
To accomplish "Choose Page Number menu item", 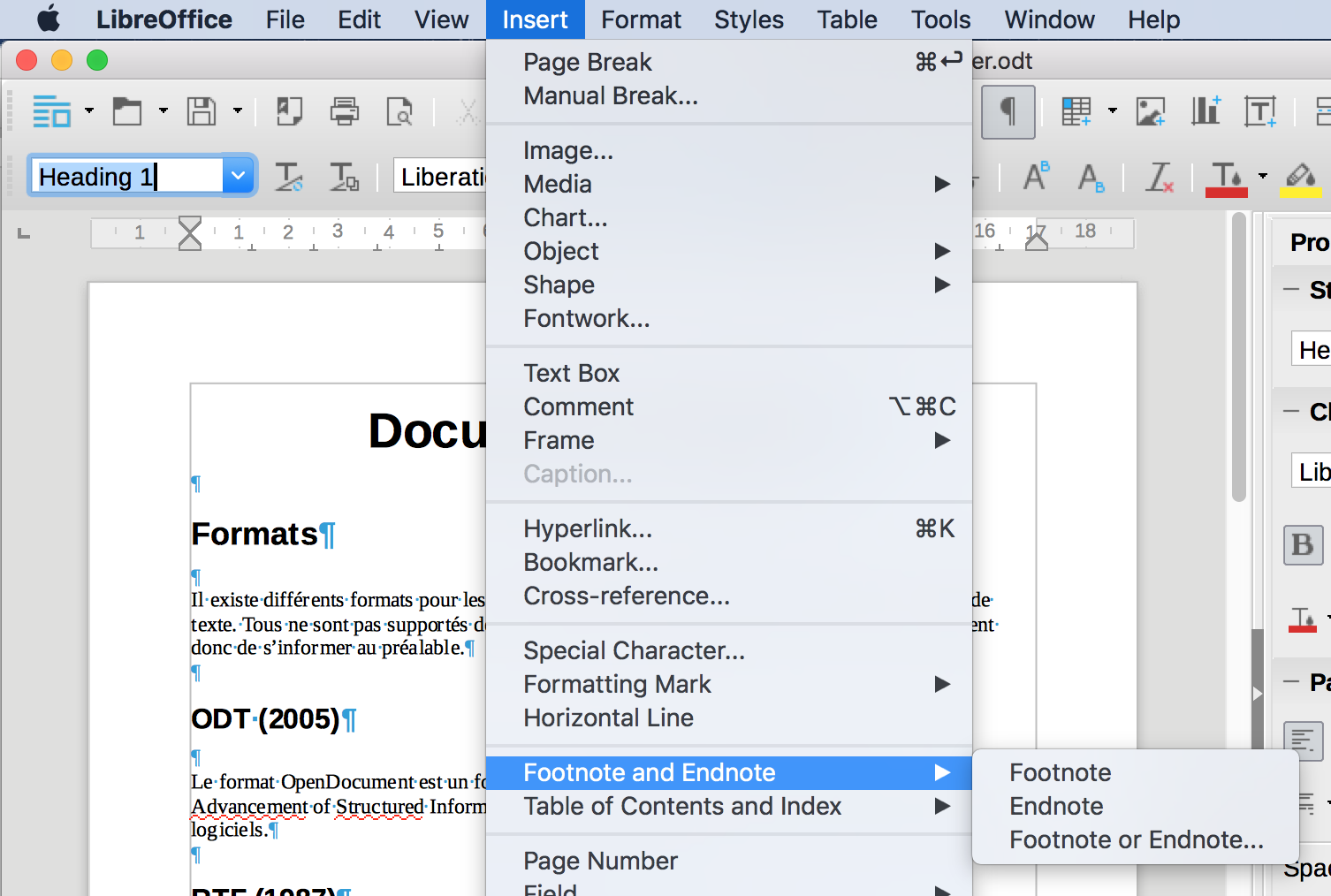I will (729, 861).
